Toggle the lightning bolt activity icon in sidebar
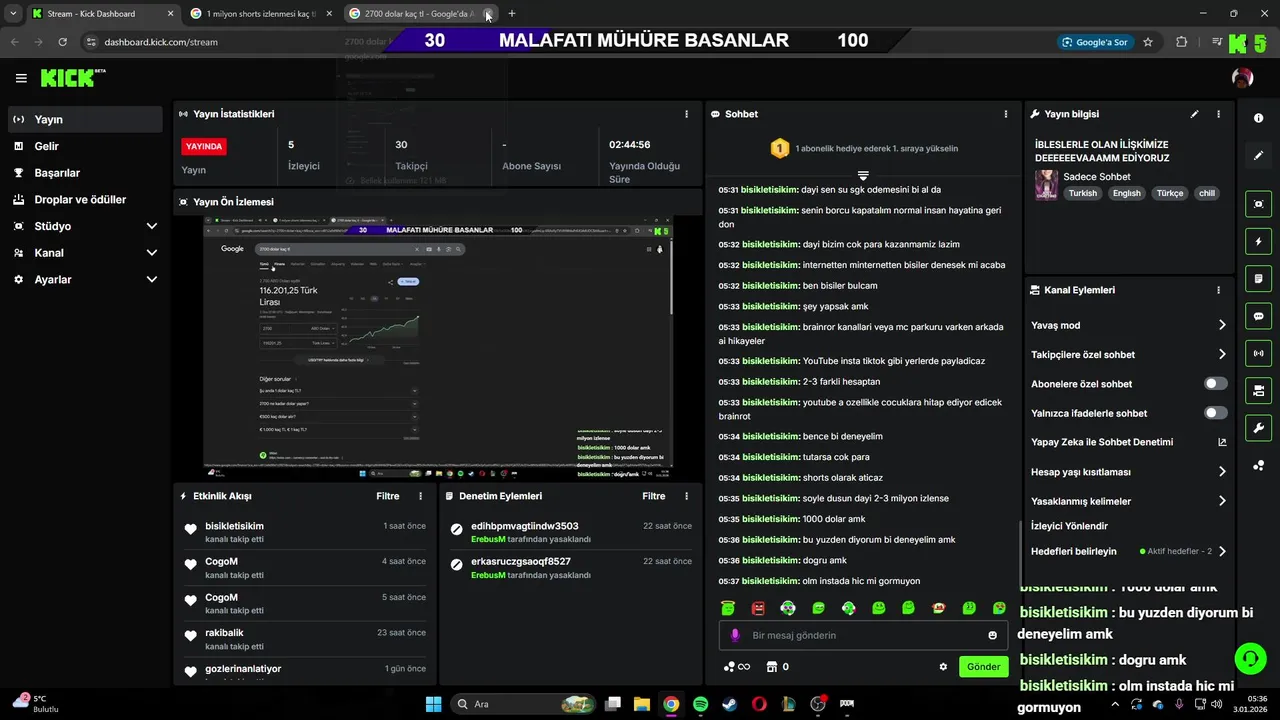This screenshot has width=1280, height=720. pyautogui.click(x=1258, y=241)
